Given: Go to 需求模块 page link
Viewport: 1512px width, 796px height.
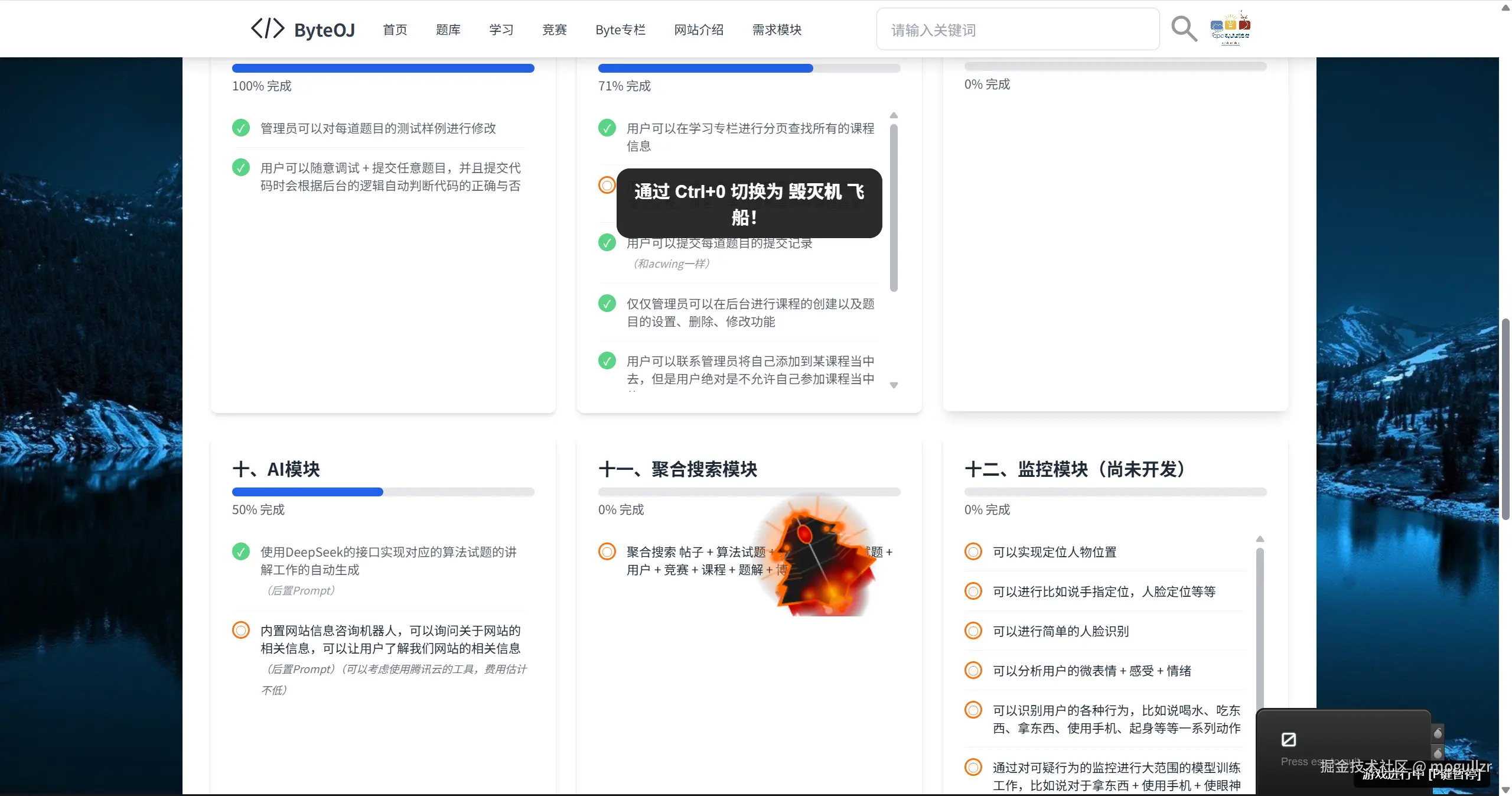Looking at the screenshot, I should coord(777,30).
